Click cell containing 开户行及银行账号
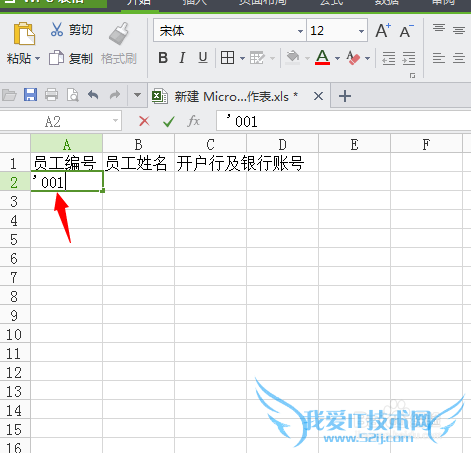Viewport: 471px width, 453px height. [210, 163]
